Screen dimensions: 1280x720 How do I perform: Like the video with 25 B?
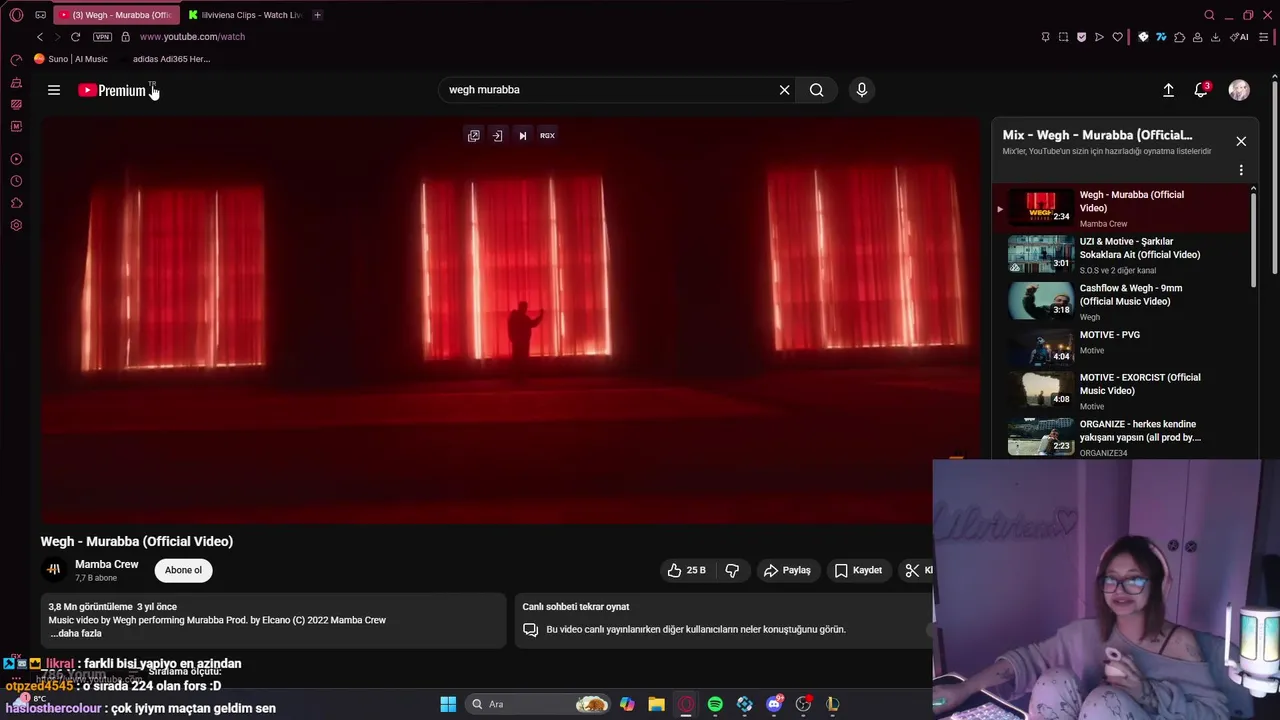[686, 570]
